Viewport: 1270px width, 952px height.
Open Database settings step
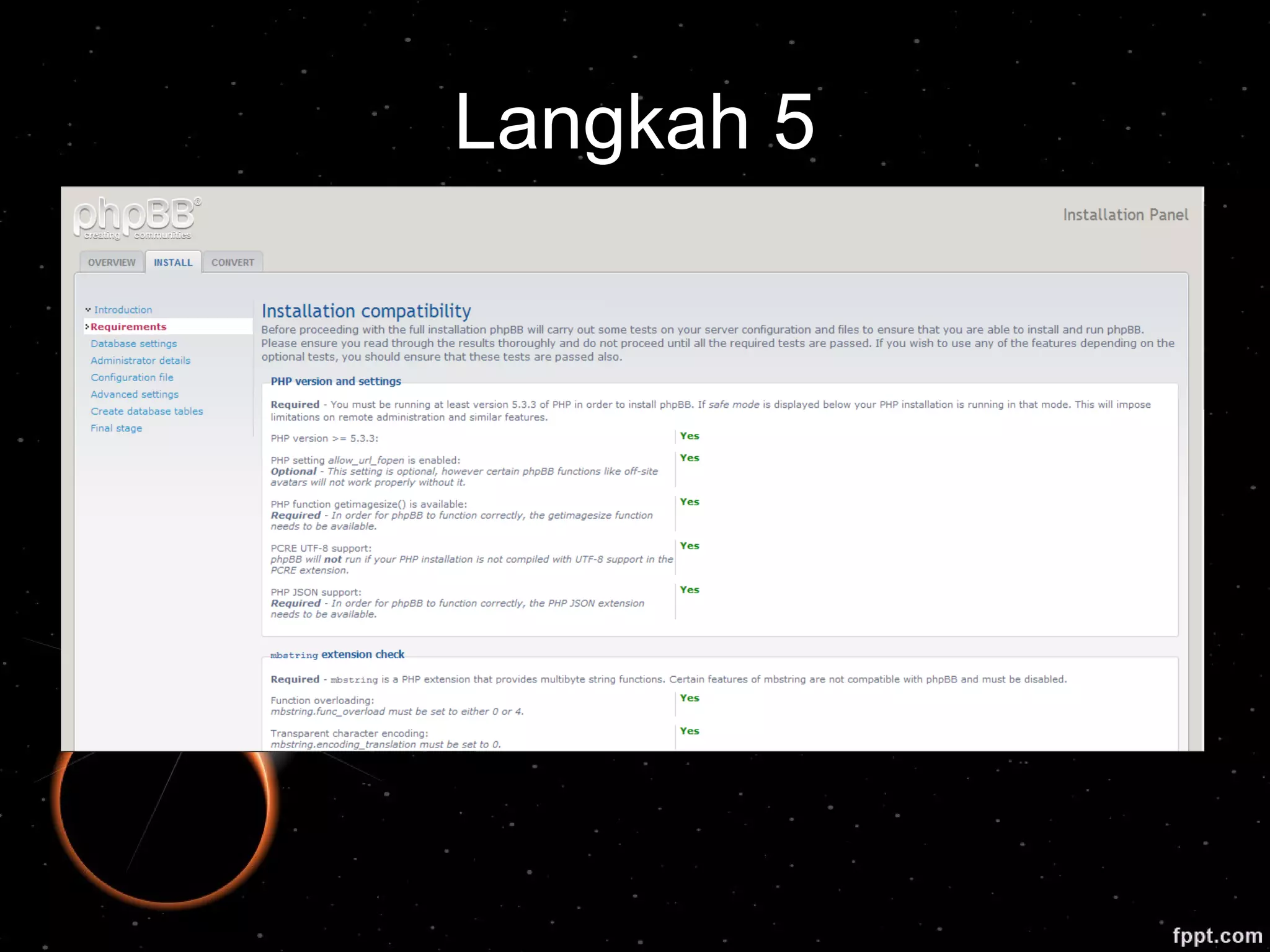point(134,343)
